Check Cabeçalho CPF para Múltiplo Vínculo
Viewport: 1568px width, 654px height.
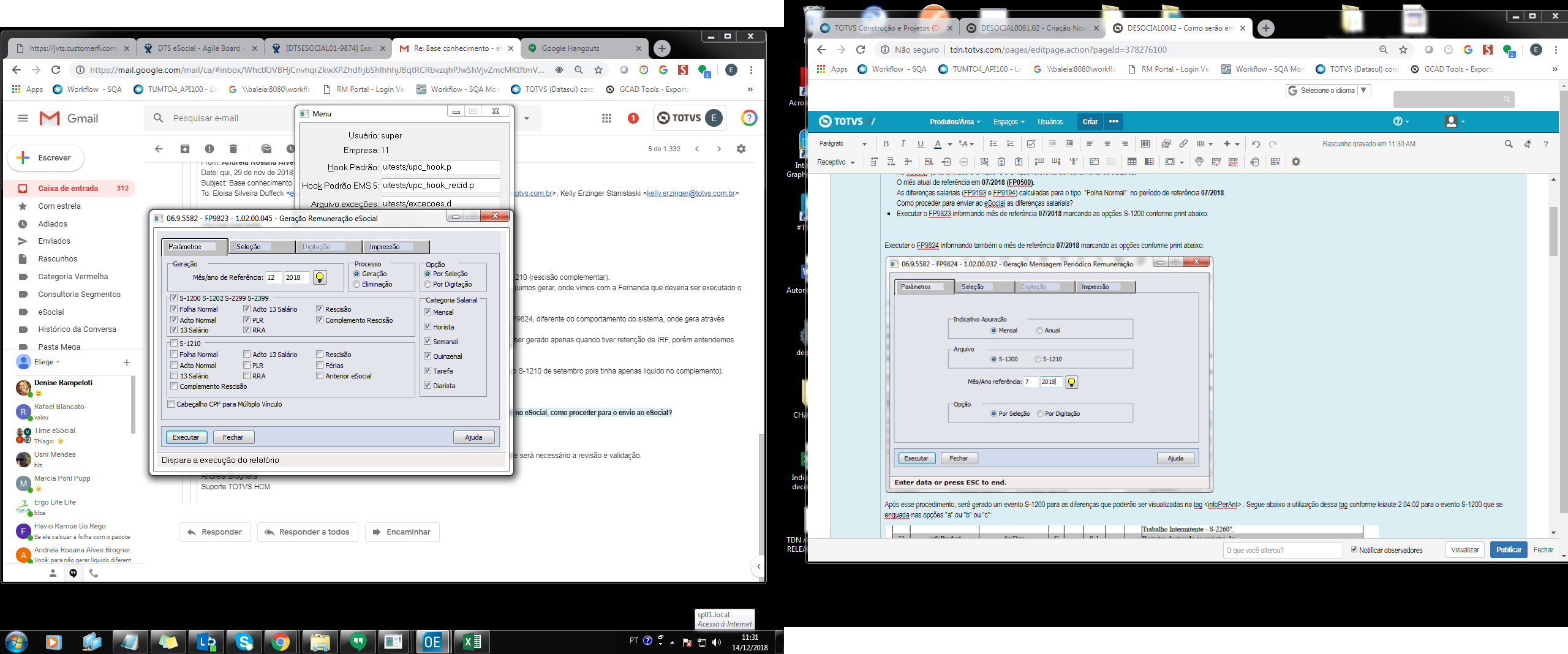coord(171,404)
